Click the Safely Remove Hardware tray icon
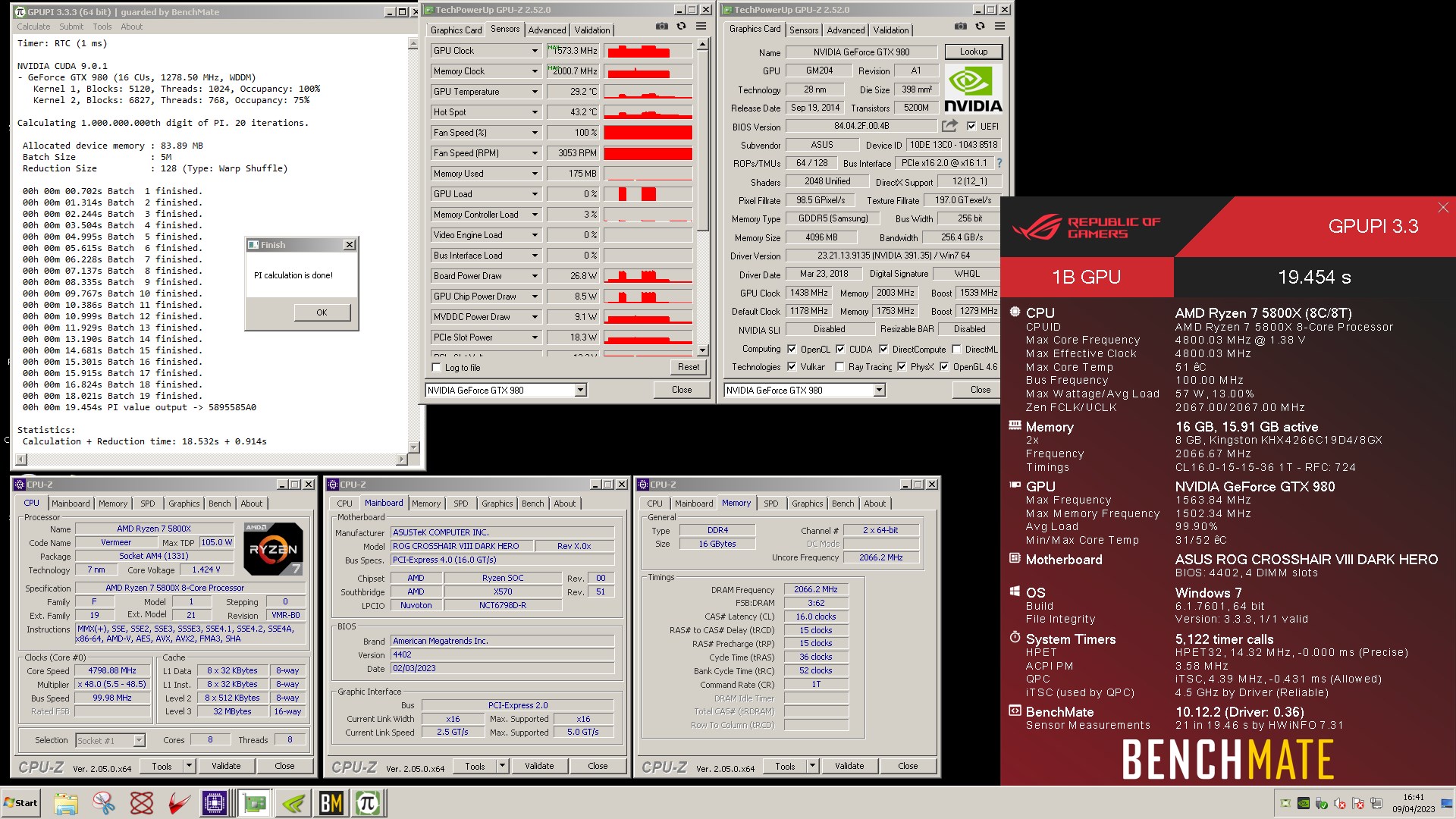 click(x=1322, y=803)
